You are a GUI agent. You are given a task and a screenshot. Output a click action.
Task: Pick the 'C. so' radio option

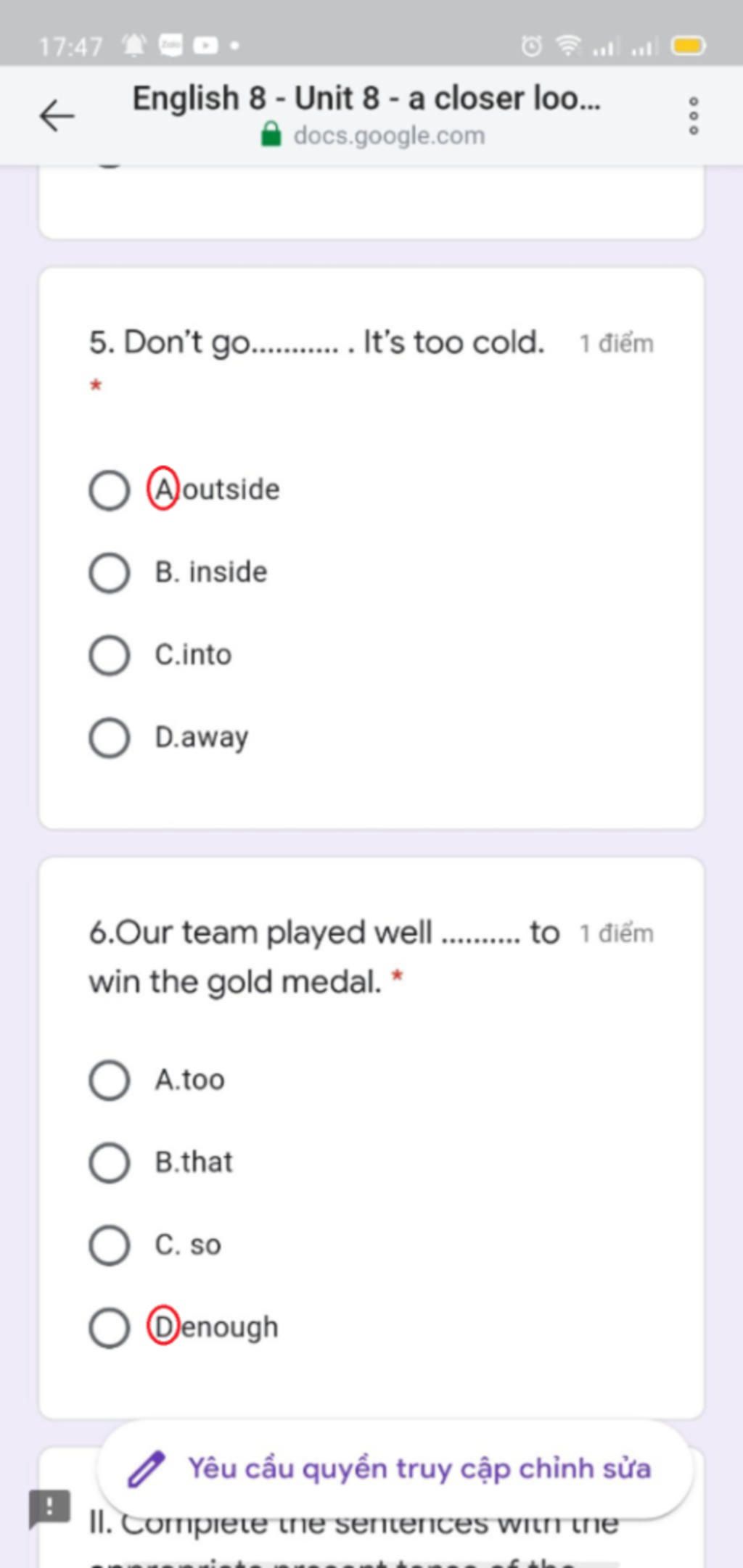pos(110,1245)
